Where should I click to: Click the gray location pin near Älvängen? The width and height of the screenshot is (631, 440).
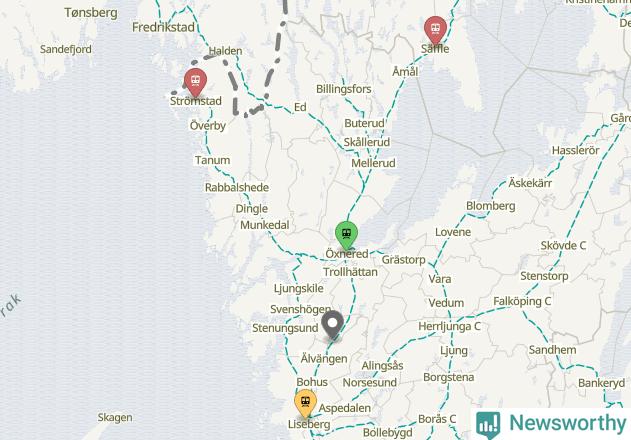pyautogui.click(x=332, y=325)
